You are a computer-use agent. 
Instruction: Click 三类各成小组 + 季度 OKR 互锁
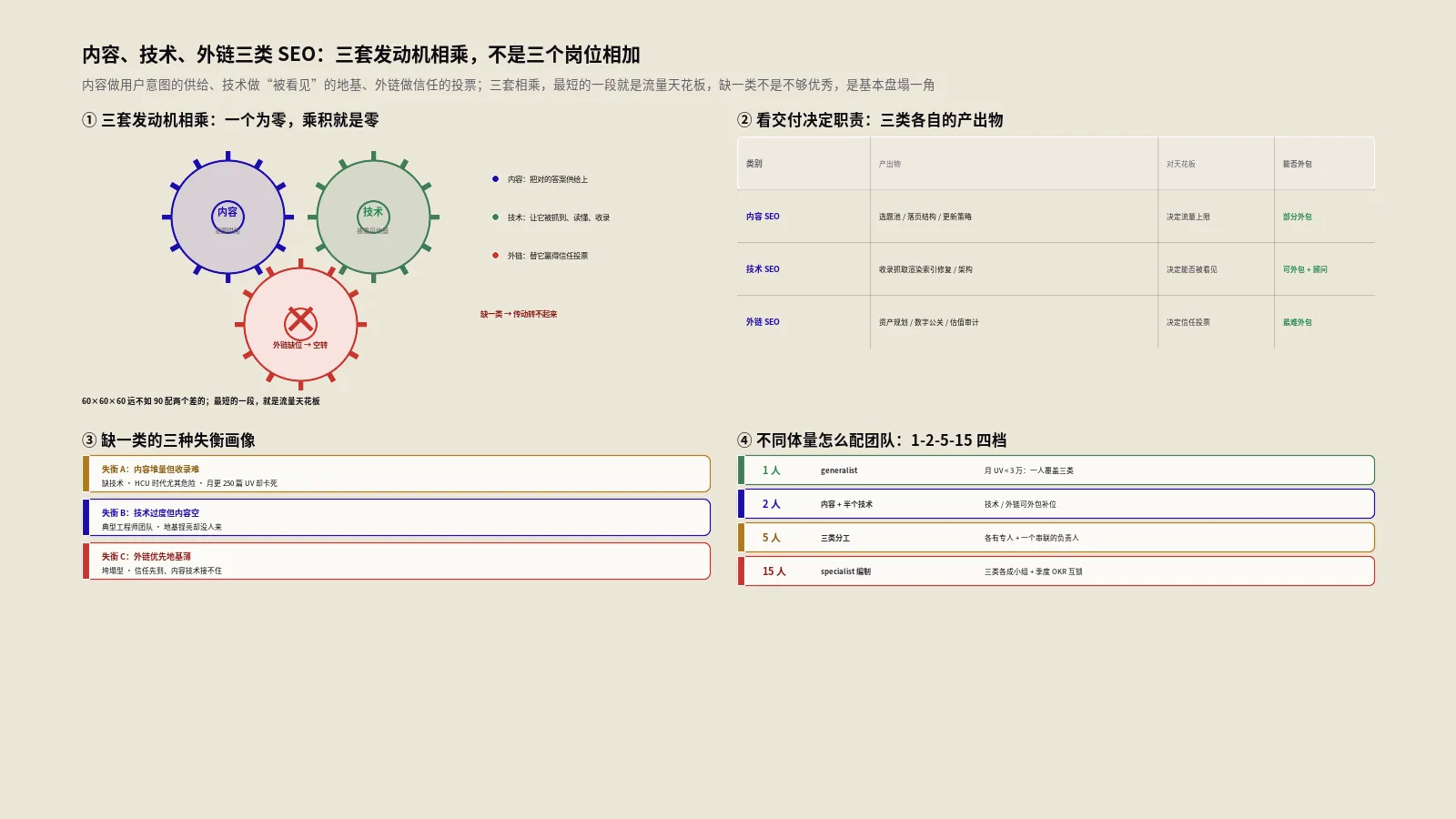pyautogui.click(x=1034, y=571)
